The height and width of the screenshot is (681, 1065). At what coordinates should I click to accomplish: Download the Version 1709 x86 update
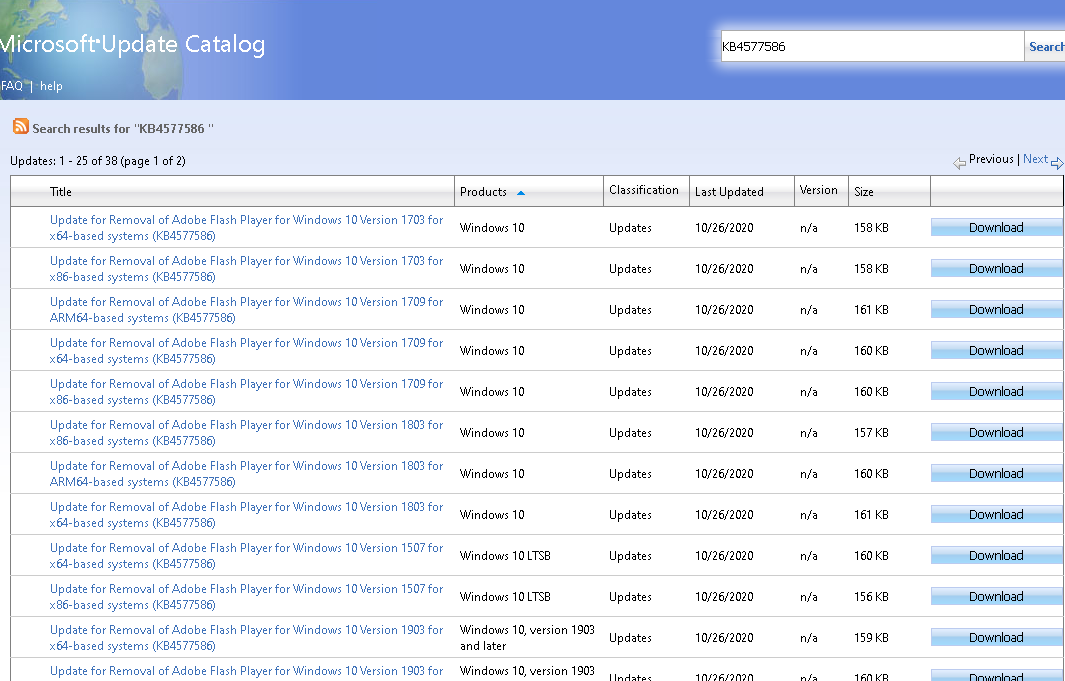coord(996,392)
